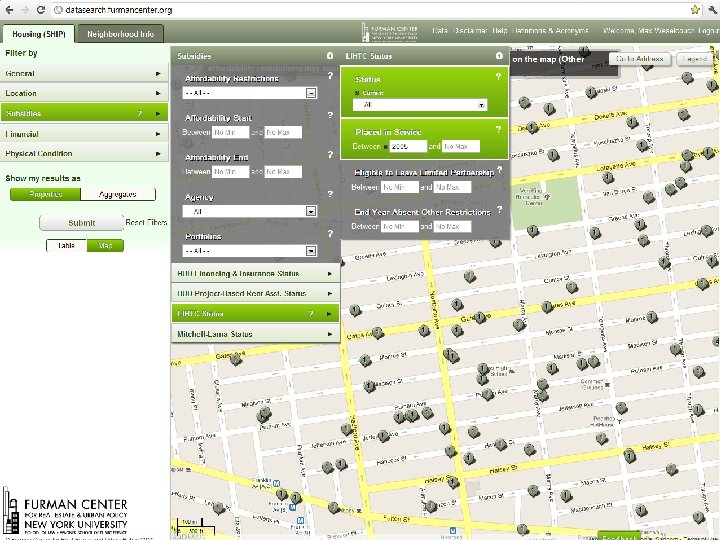Click the Placed in Service minimum year field
720x540 pixels.
pyautogui.click(x=408, y=146)
